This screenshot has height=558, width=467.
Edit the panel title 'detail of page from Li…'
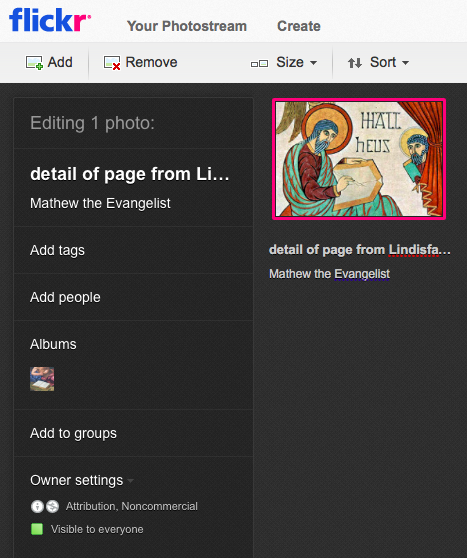[x=130, y=174]
